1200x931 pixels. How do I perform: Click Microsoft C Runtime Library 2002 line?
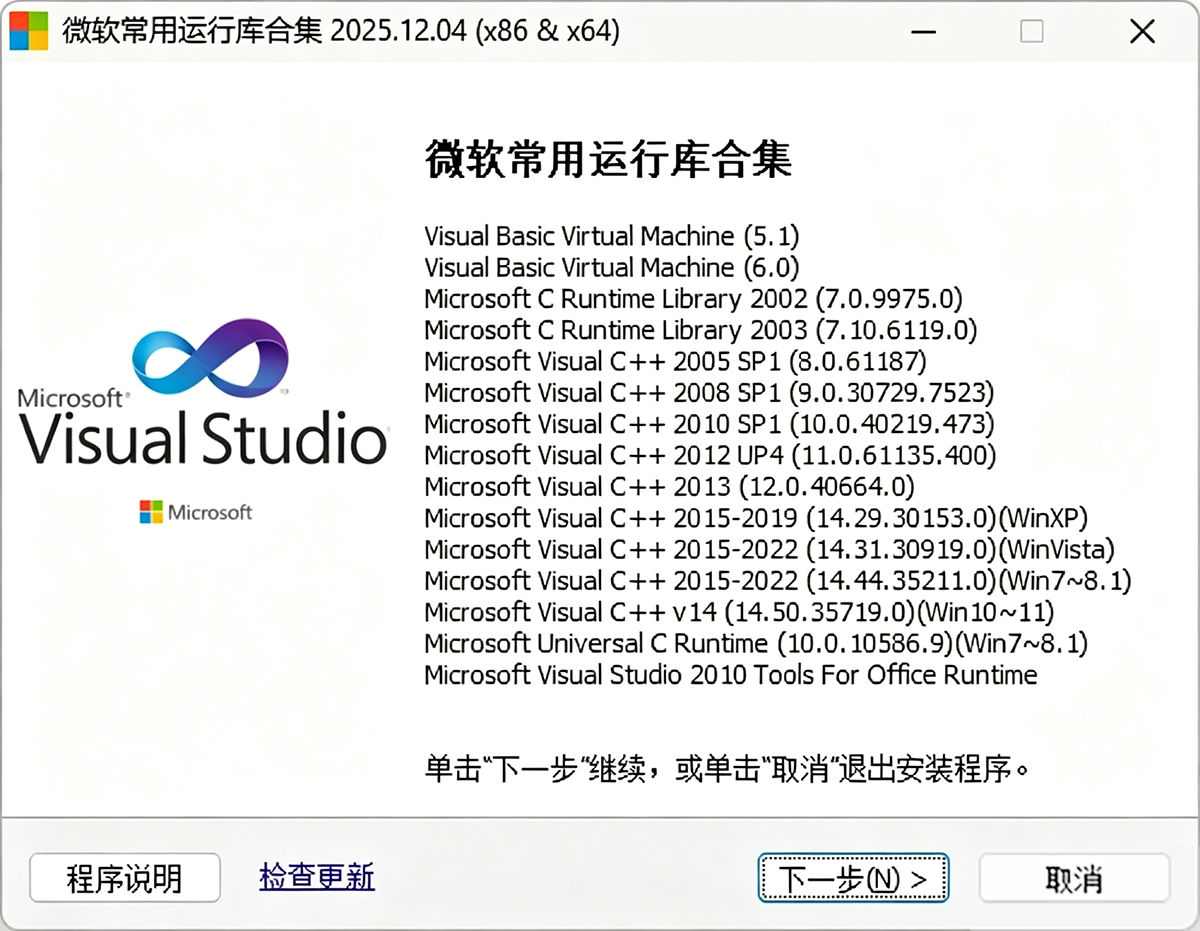693,299
